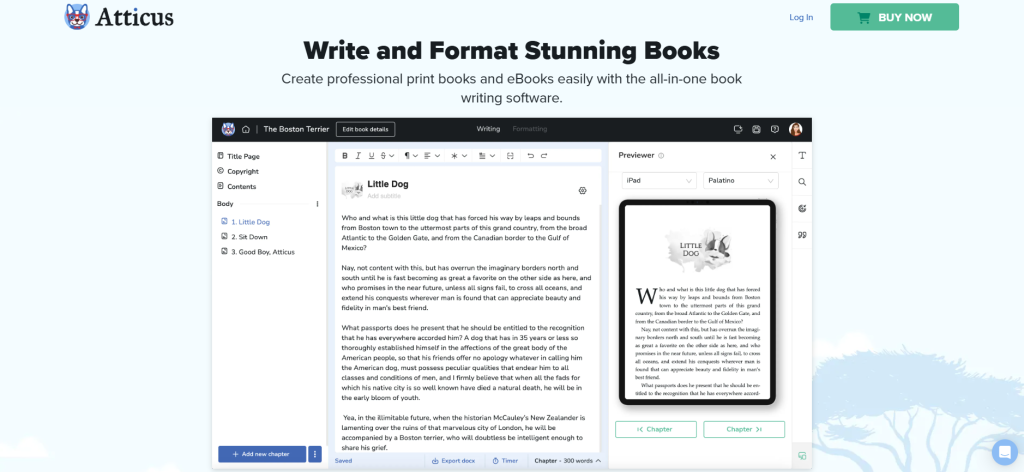The image size is (1024, 472).
Task: Open the chat support bubble
Action: (1004, 452)
